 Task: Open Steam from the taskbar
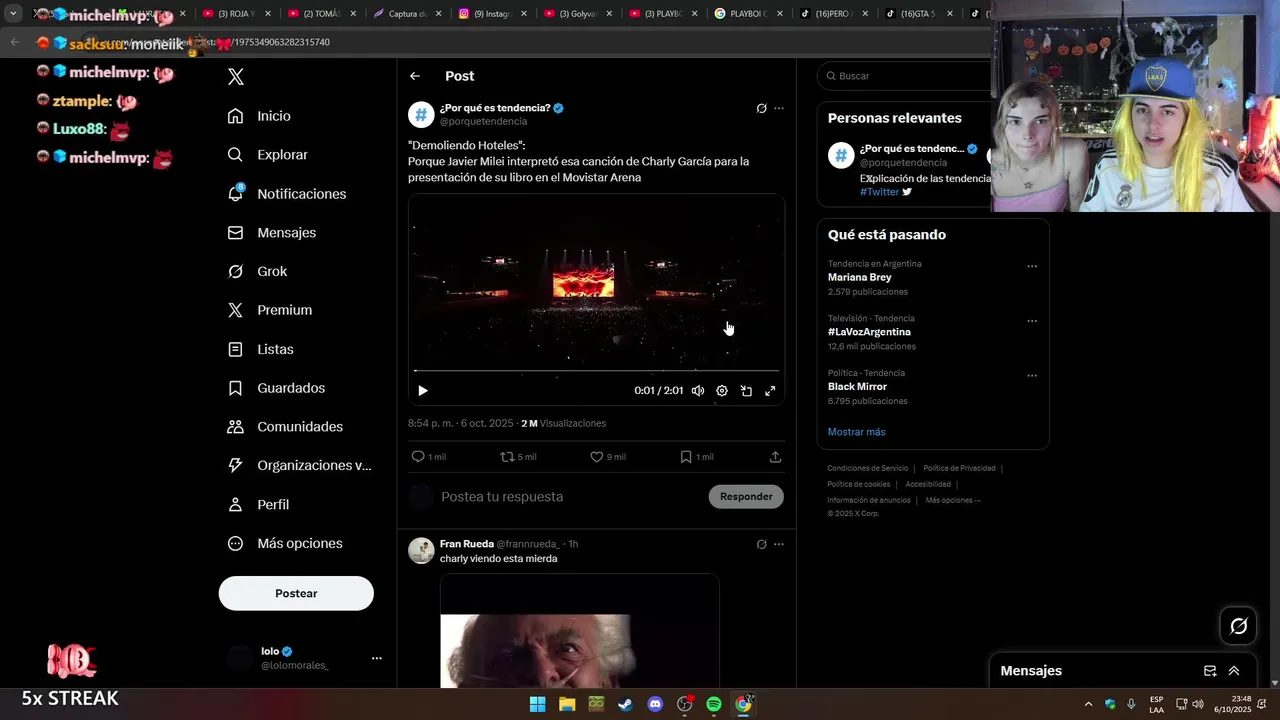point(626,704)
